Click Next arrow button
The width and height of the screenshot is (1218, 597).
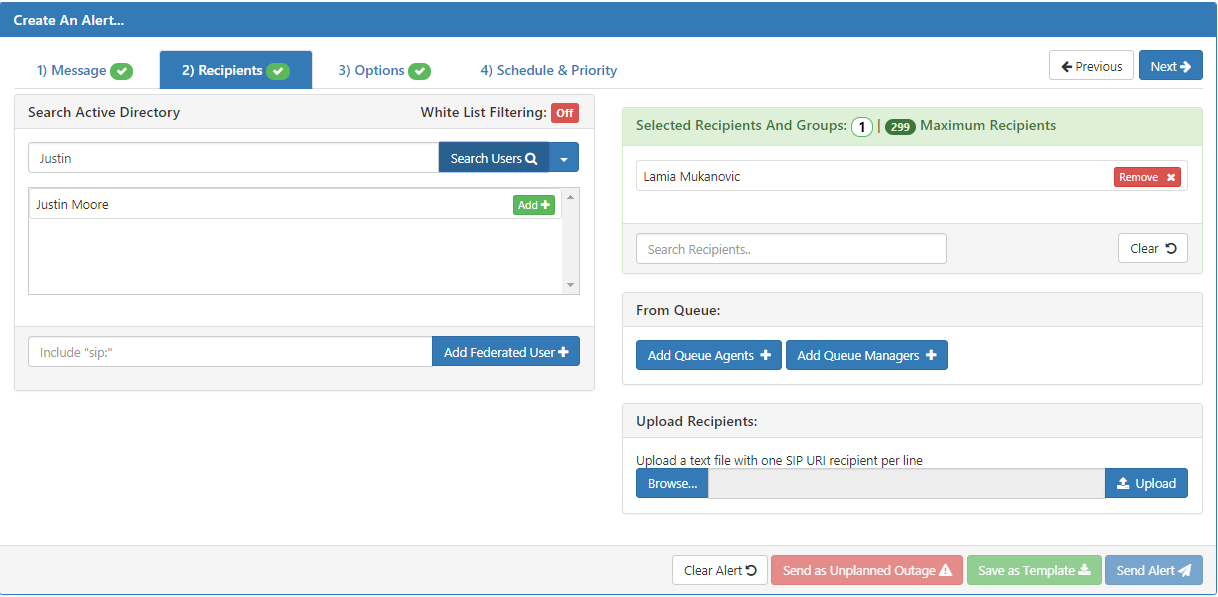coord(1171,66)
